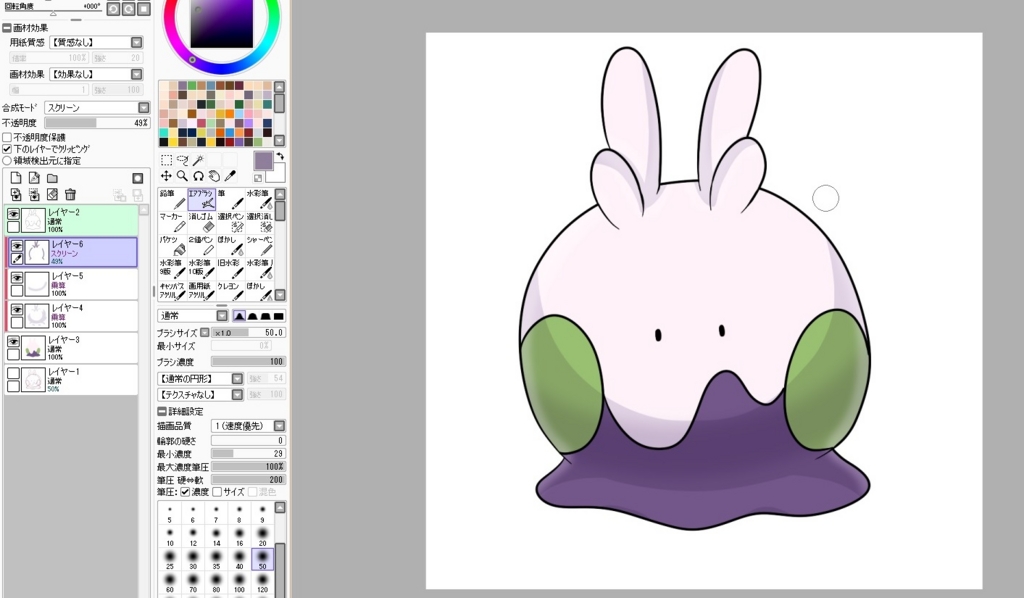
Task: Open the 【テクスチャなし】 texture dropdown
Action: 237,395
